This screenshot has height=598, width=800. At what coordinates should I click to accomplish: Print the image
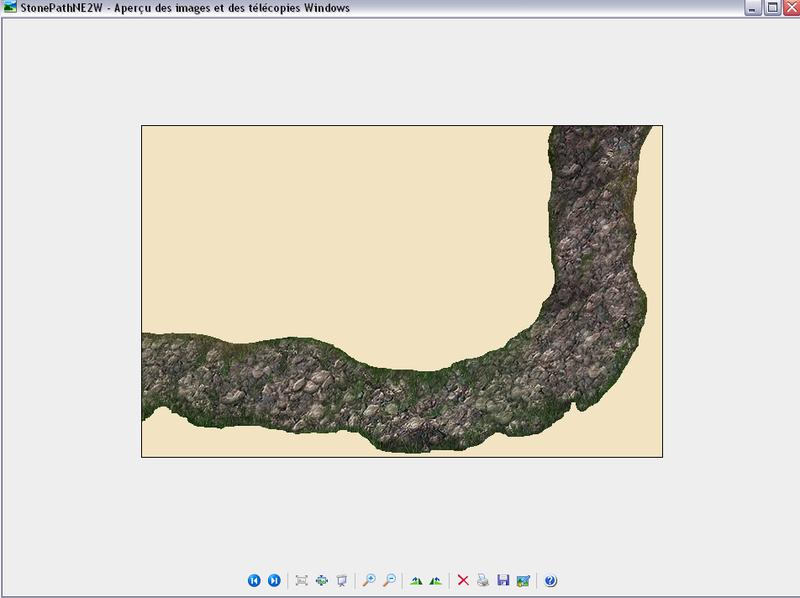pyautogui.click(x=483, y=580)
